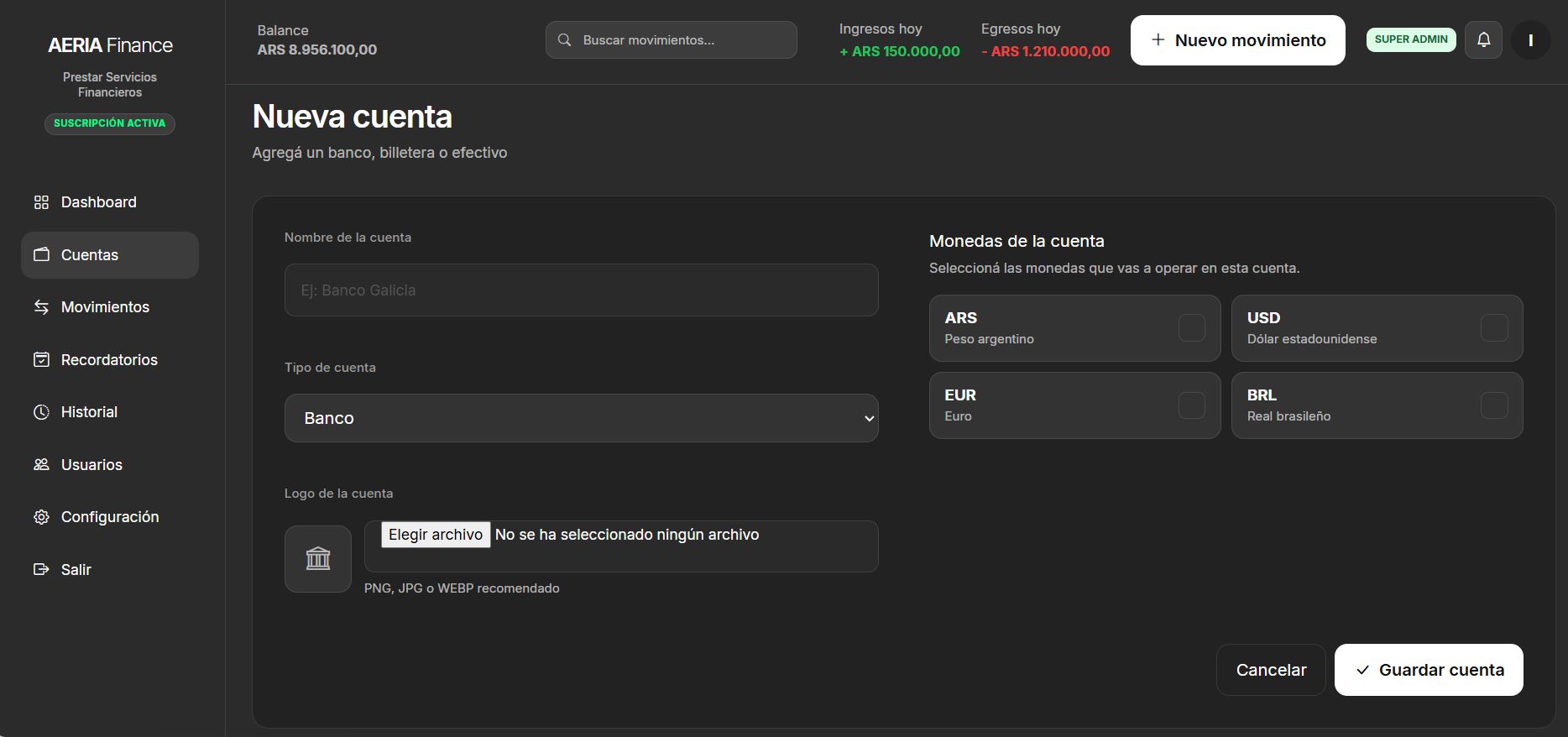View the Historial page
The width and height of the screenshot is (1568, 737).
110,412
